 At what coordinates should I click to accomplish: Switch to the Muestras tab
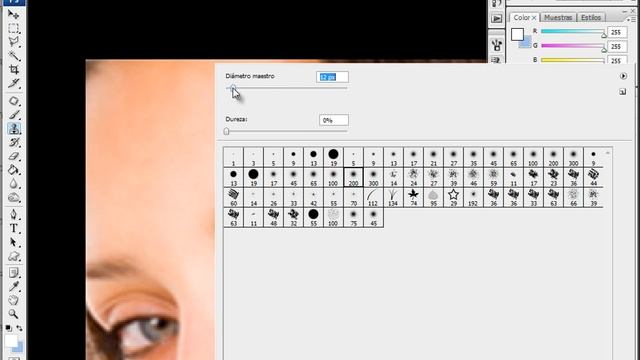coord(558,18)
